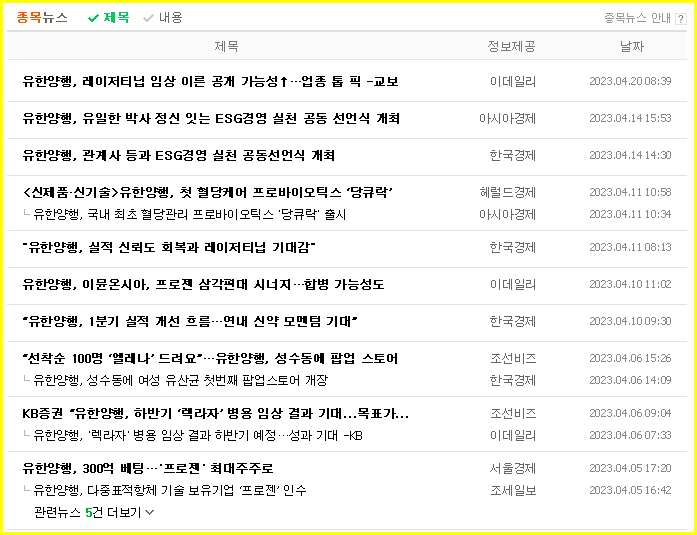This screenshot has width=697, height=535.
Task: Click 헤럴드경제 source name
Action: coord(508,192)
